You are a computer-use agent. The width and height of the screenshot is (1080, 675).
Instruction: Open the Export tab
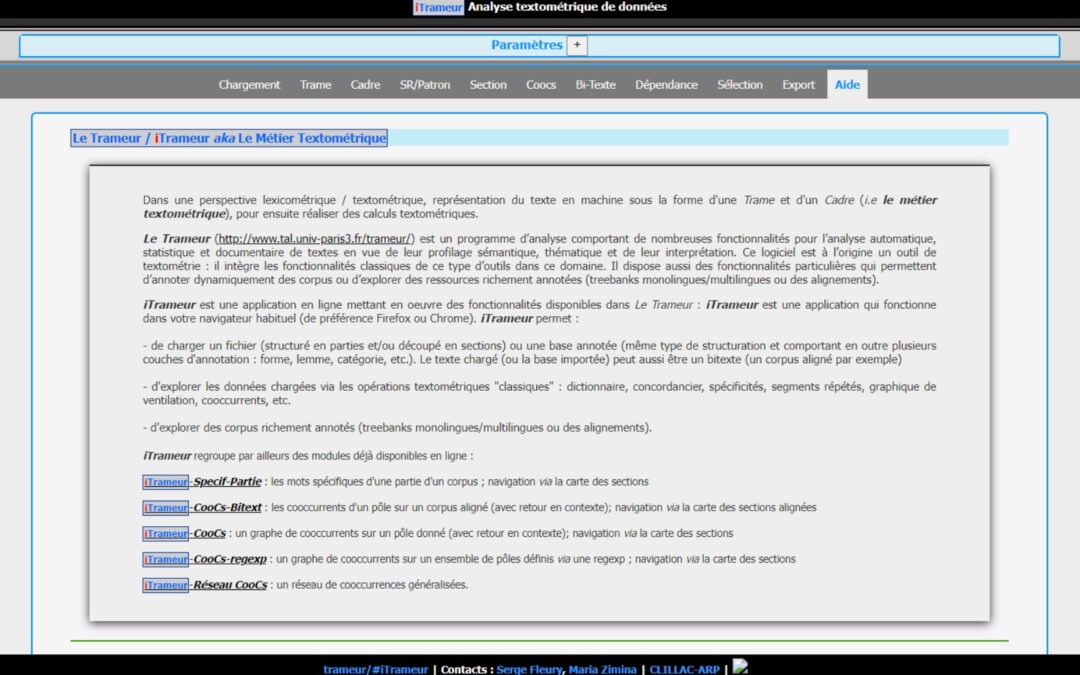coord(798,85)
